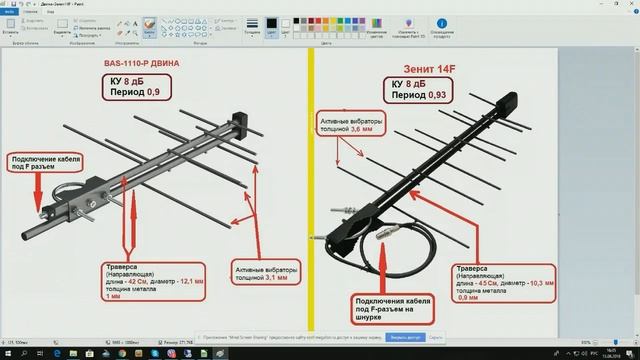Open the Edit colors dialog icon
This screenshot has height=360, width=640.
pos(376,23)
